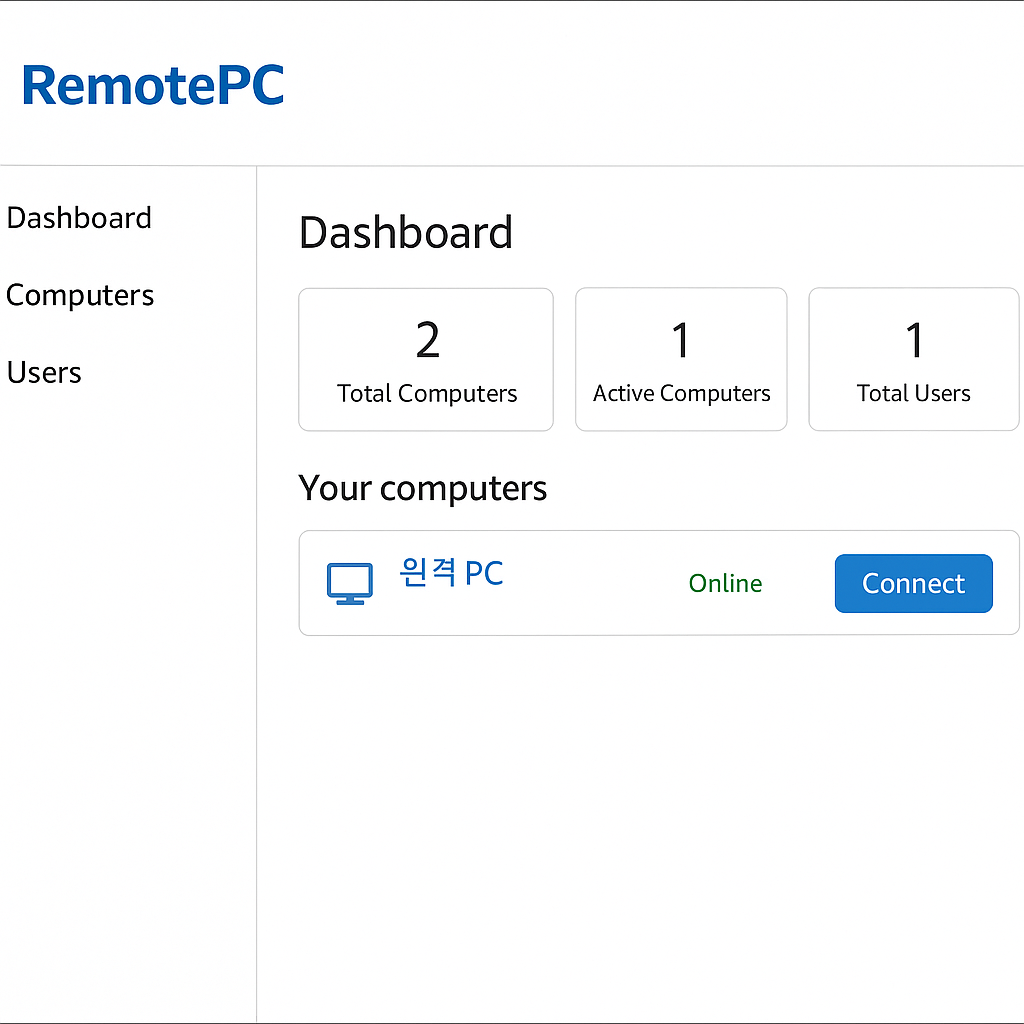The height and width of the screenshot is (1024, 1024).
Task: Click the main Dashboard page heading
Action: click(406, 233)
